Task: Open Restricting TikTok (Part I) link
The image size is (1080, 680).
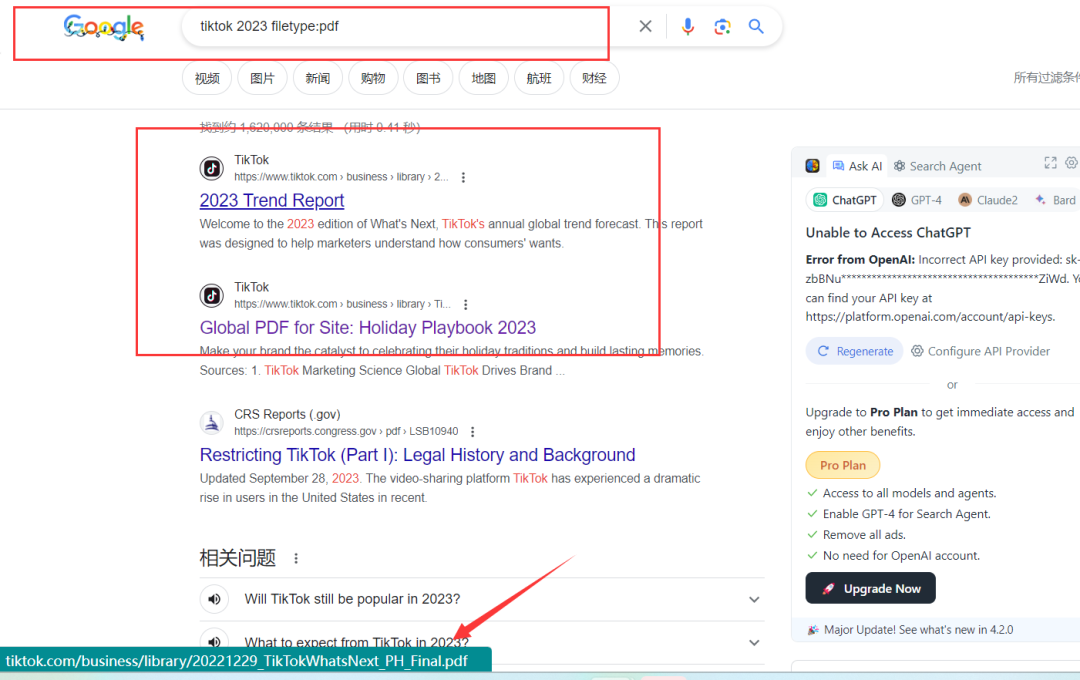Action: coord(417,455)
